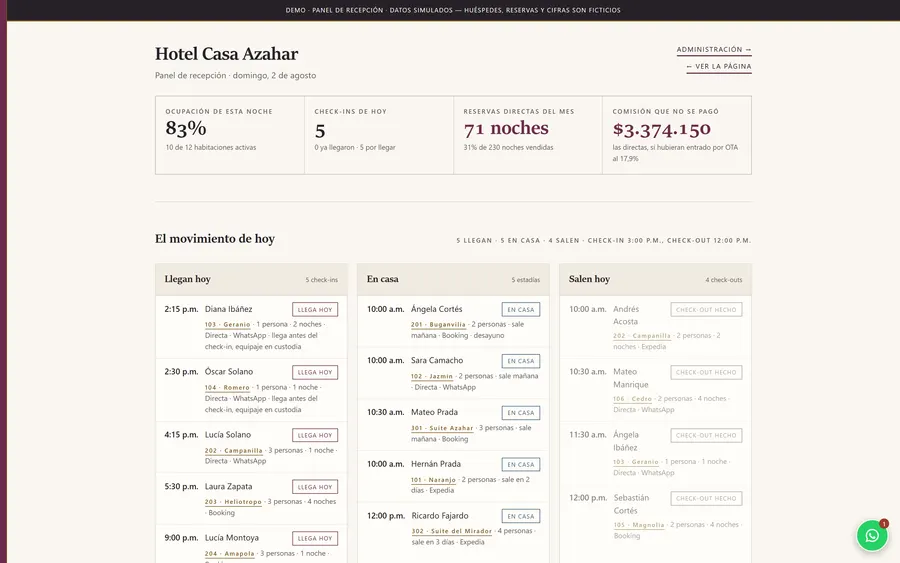This screenshot has height=563, width=900.
Task: Open room link 302 · Suite del Mirador
Action: click(x=452, y=531)
